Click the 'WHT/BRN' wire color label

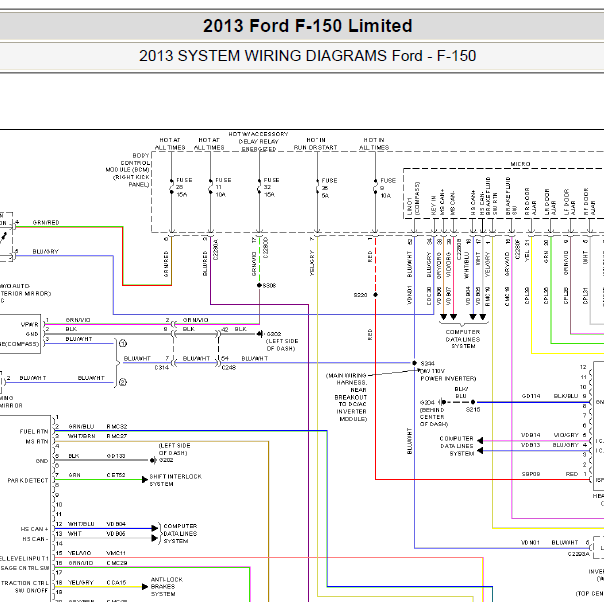coord(81,436)
